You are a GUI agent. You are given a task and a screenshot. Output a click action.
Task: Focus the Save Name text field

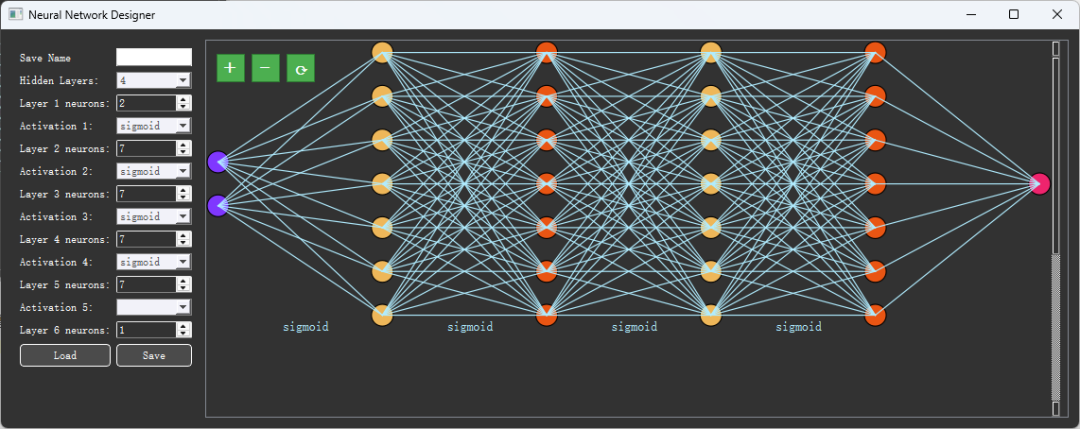click(154, 57)
